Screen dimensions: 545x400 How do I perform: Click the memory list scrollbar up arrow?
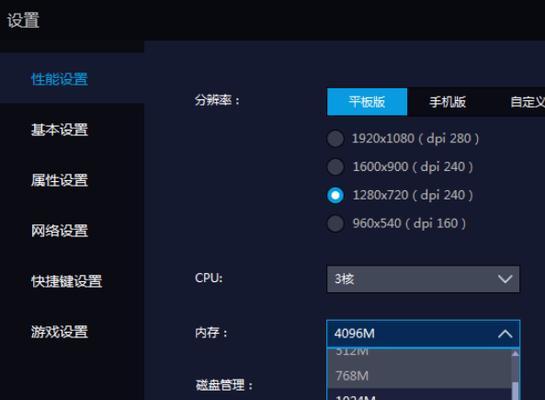click(x=515, y=353)
